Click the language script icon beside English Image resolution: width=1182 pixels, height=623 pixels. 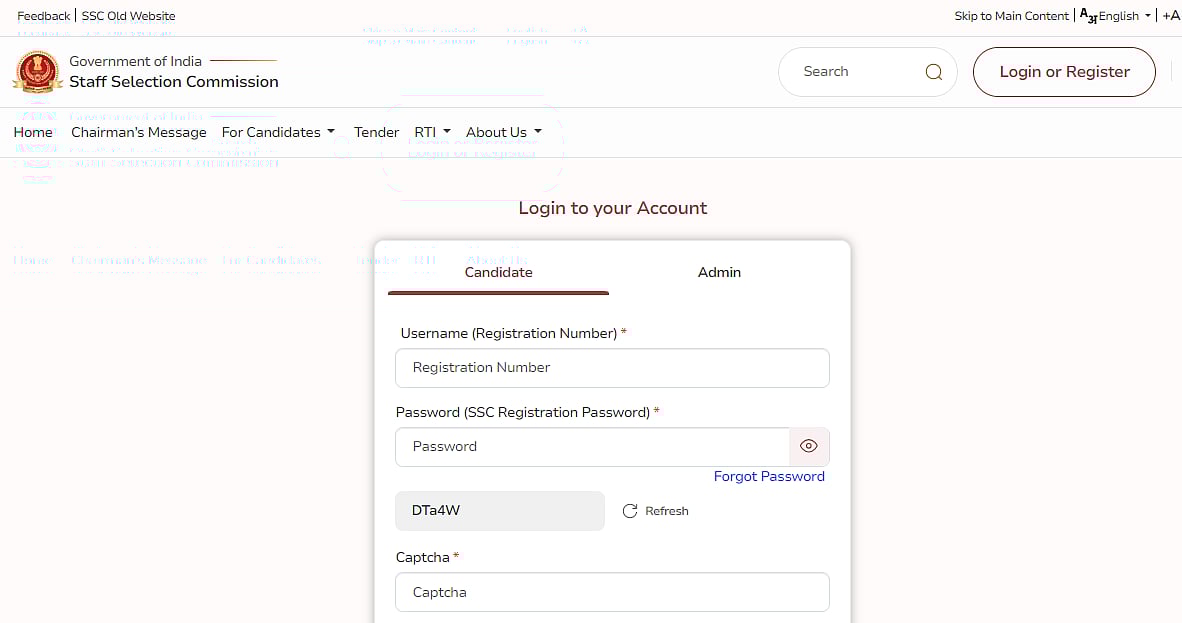(x=1088, y=15)
